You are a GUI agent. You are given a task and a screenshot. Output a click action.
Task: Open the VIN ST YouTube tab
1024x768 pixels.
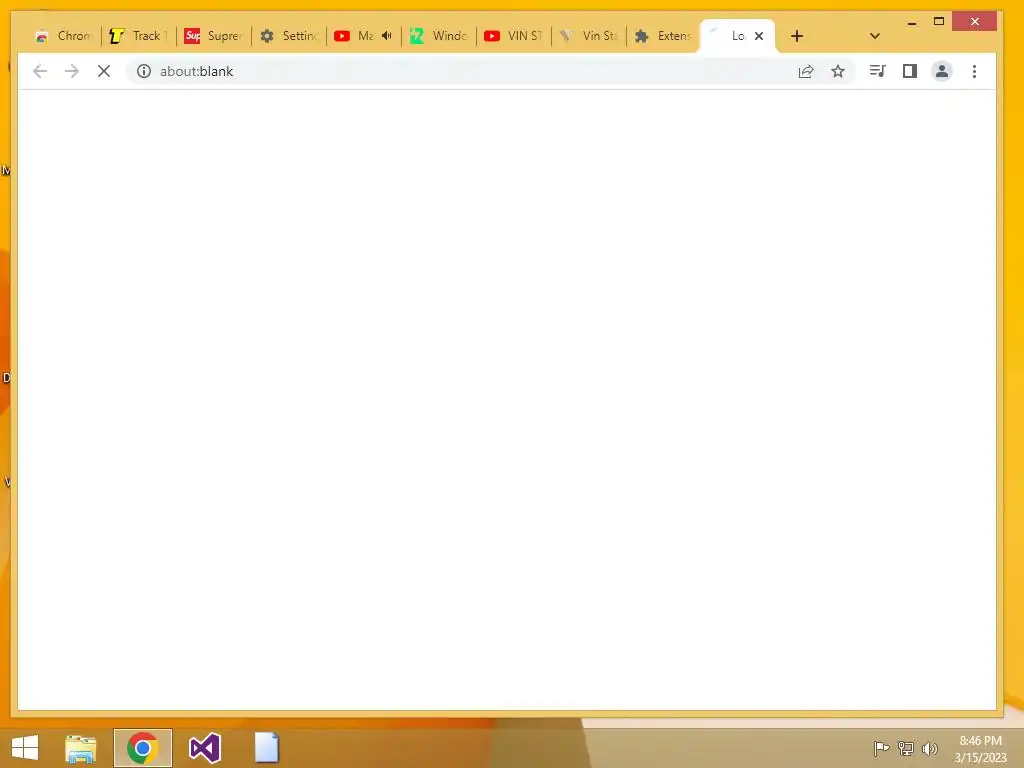[514, 36]
